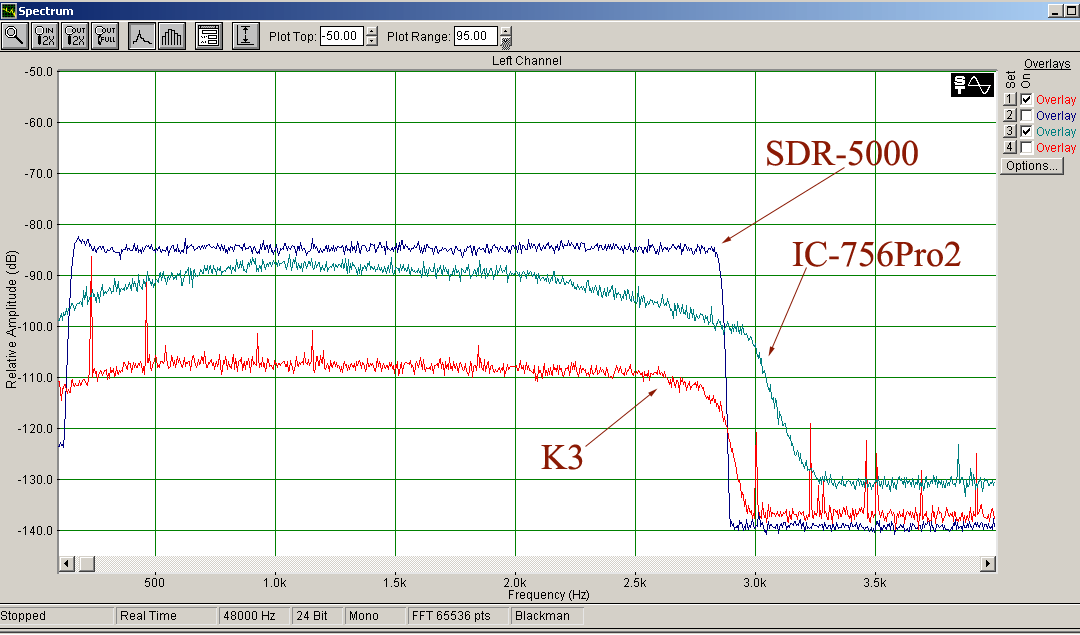1080x635 pixels.
Task: Click the 'Real Time' status bar entry
Action: pyautogui.click(x=166, y=616)
